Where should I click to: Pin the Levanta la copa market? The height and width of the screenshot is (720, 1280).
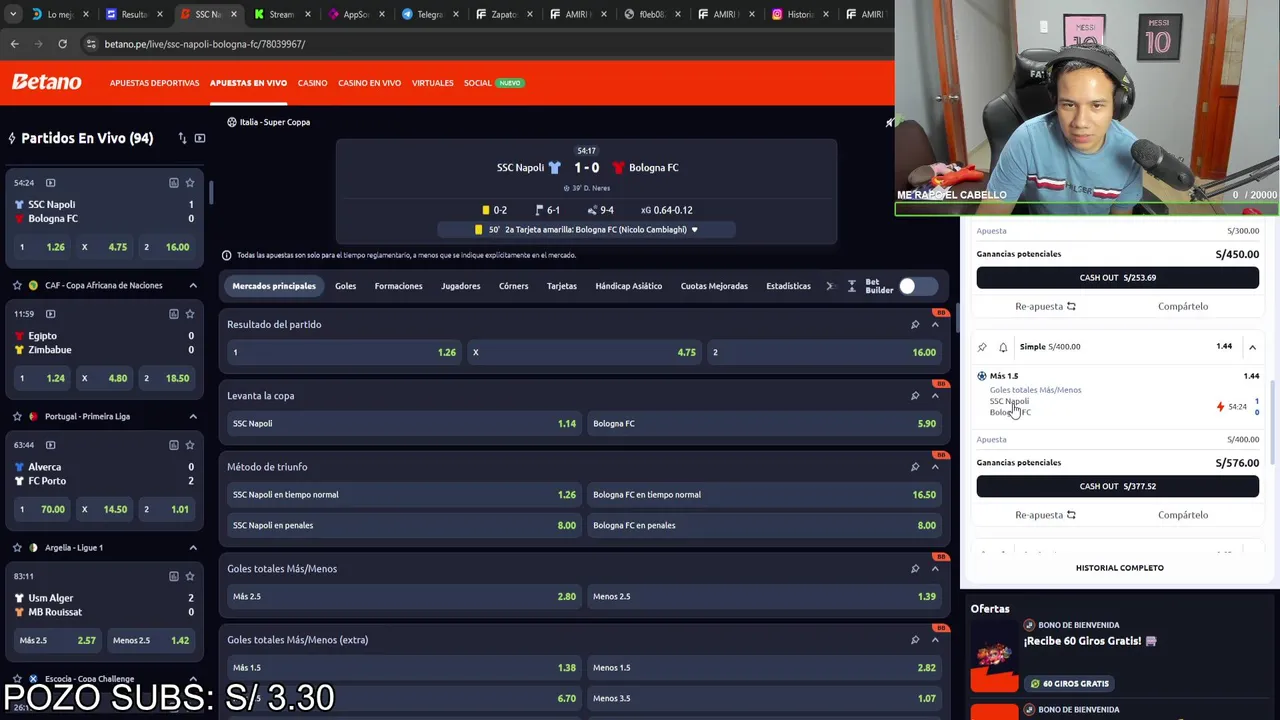[914, 395]
